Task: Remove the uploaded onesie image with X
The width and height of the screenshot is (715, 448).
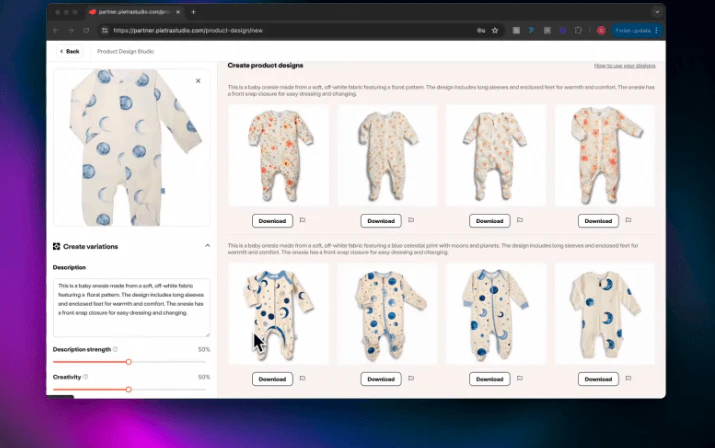Action: point(198,81)
